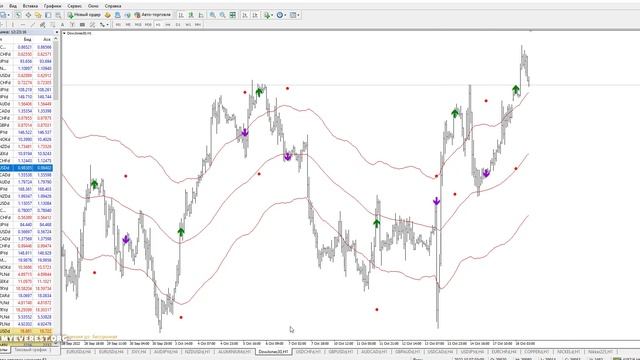Image resolution: width=640 pixels, height=360 pixels.
Task: Set timeframe to W1
Action: point(188,25)
